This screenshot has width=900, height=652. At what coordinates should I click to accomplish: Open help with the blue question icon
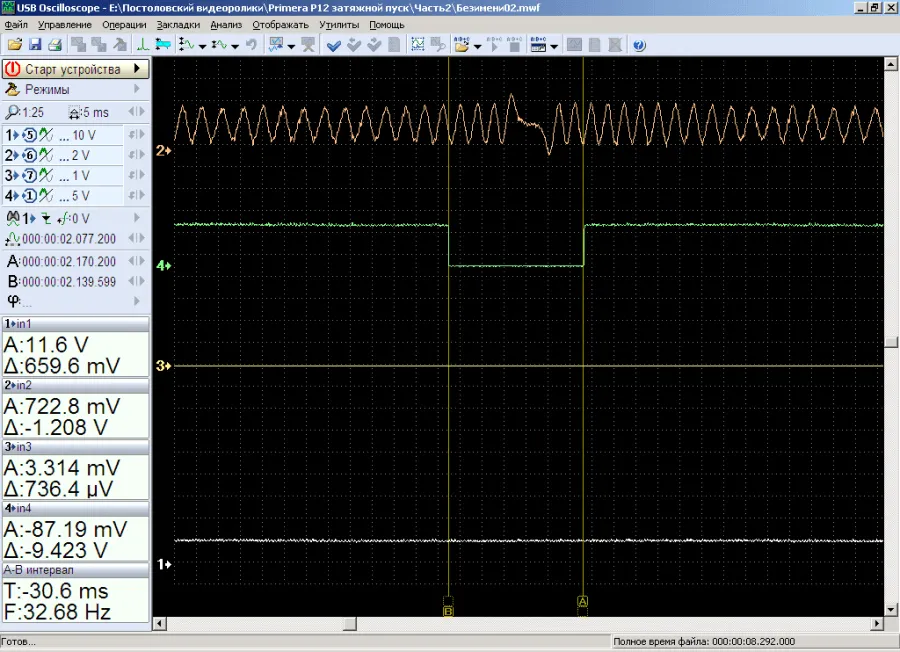[639, 45]
